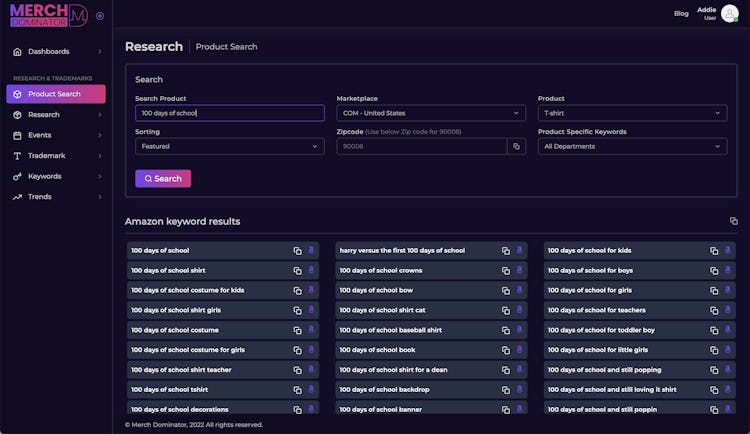Screen dimensions: 750x434
Task: Focus the Search Product text field
Action: [x=229, y=113]
